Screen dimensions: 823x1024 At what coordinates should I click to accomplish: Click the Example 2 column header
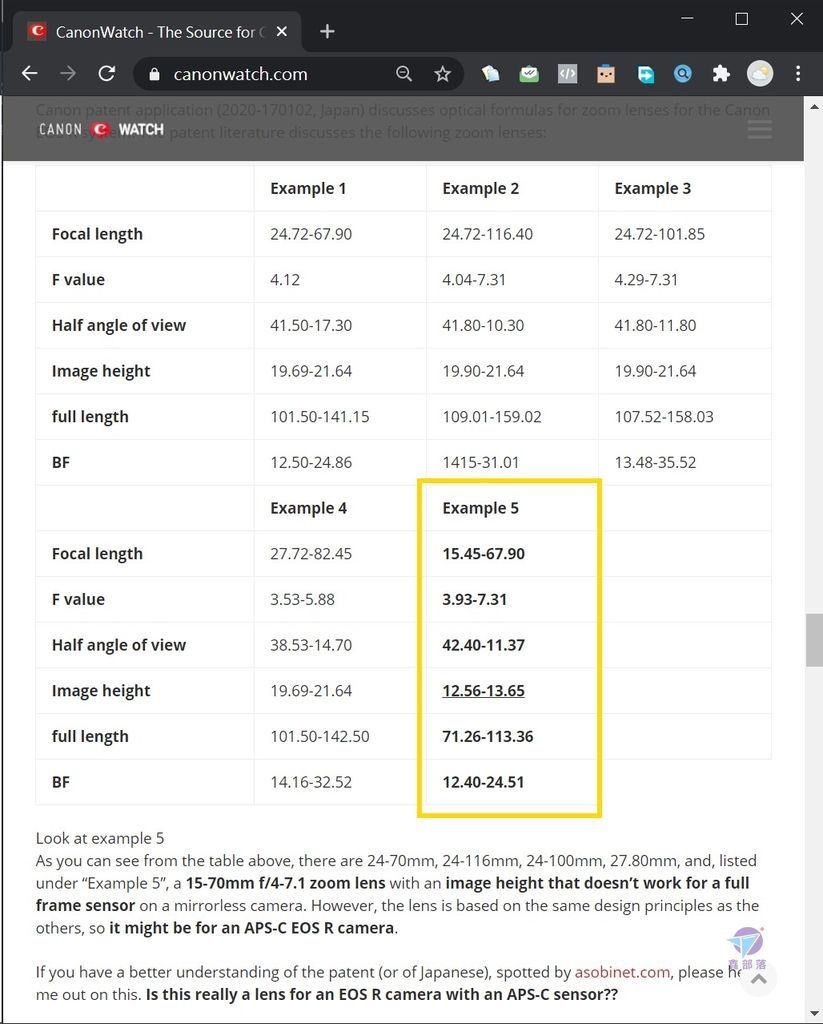click(481, 188)
